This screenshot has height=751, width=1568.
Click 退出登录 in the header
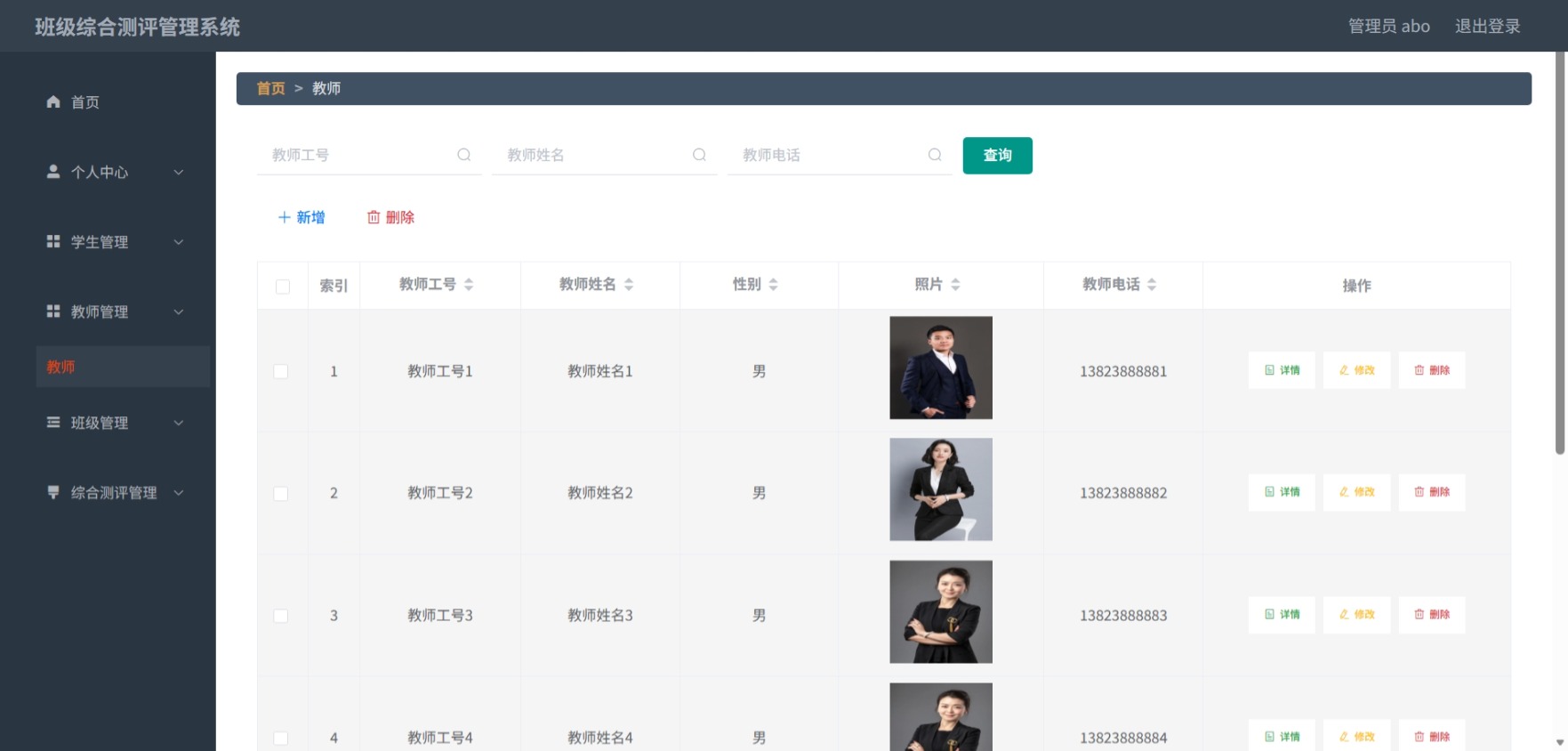[1487, 26]
